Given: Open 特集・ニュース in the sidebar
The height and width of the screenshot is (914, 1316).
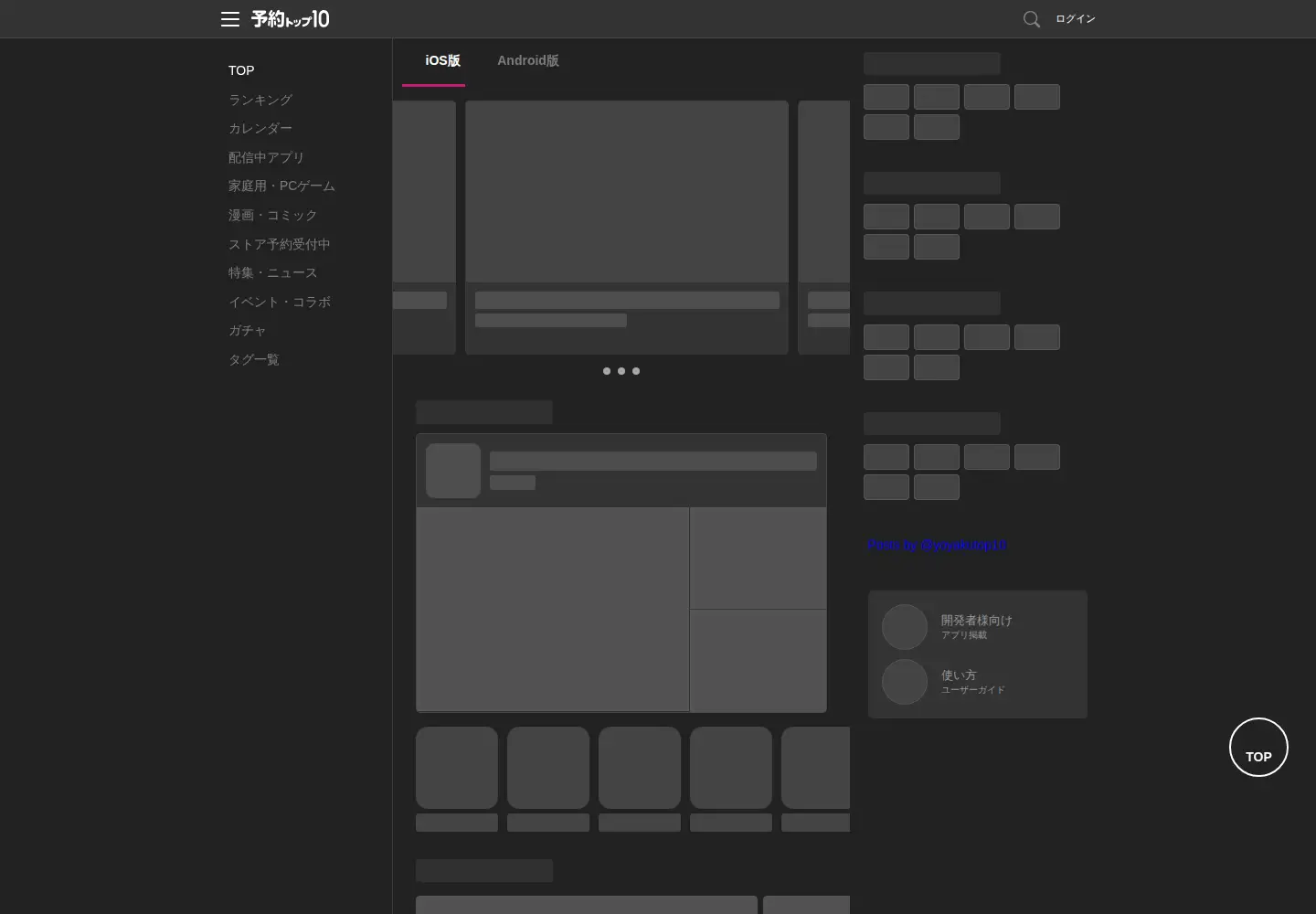Looking at the screenshot, I should (x=272, y=272).
